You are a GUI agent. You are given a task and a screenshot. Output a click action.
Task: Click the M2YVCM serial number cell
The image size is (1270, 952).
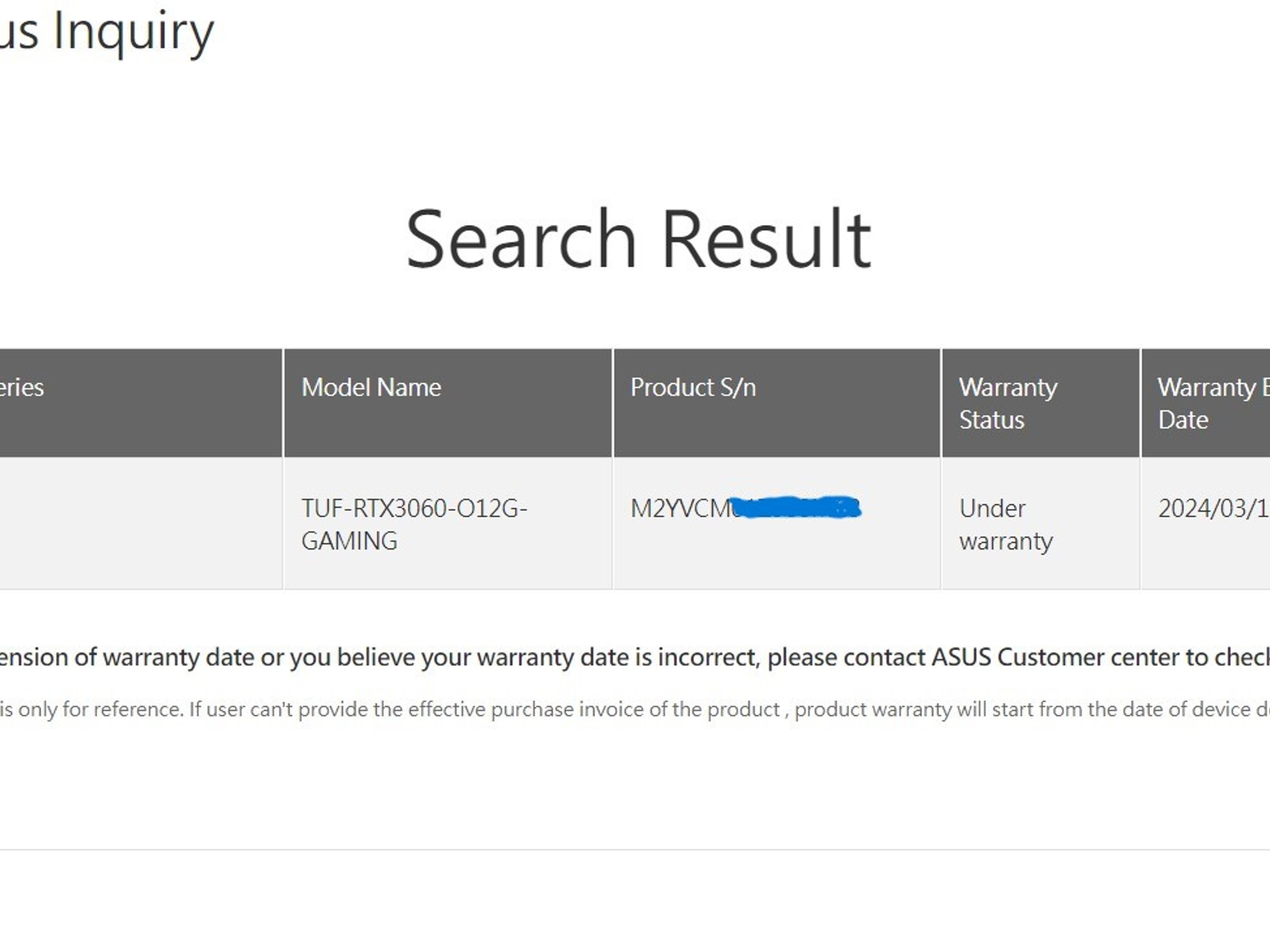776,524
